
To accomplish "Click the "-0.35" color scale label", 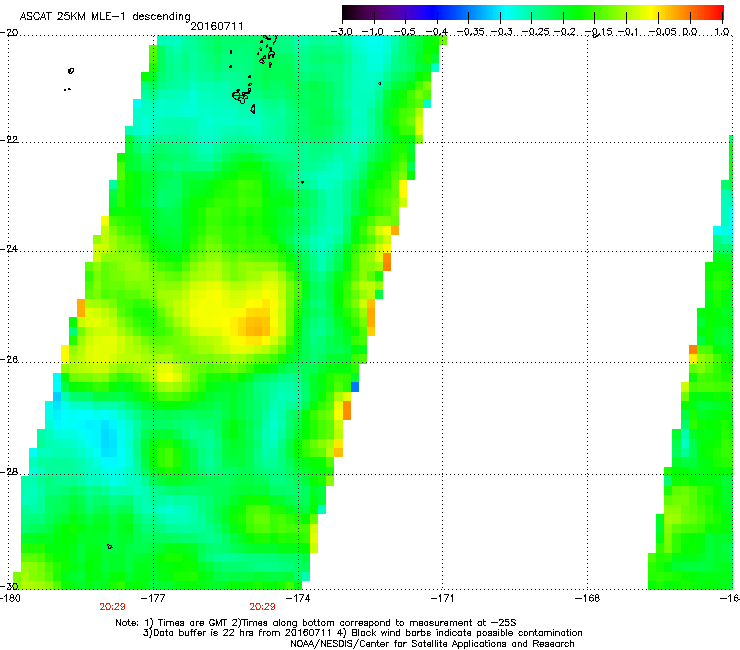I will (471, 32).
